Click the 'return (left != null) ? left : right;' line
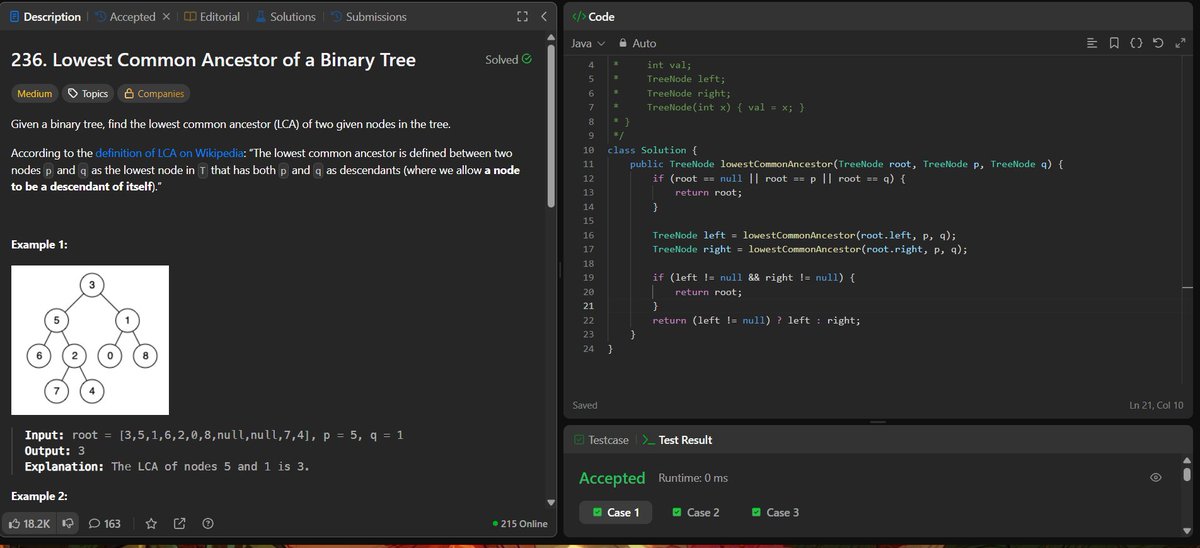 click(x=756, y=320)
